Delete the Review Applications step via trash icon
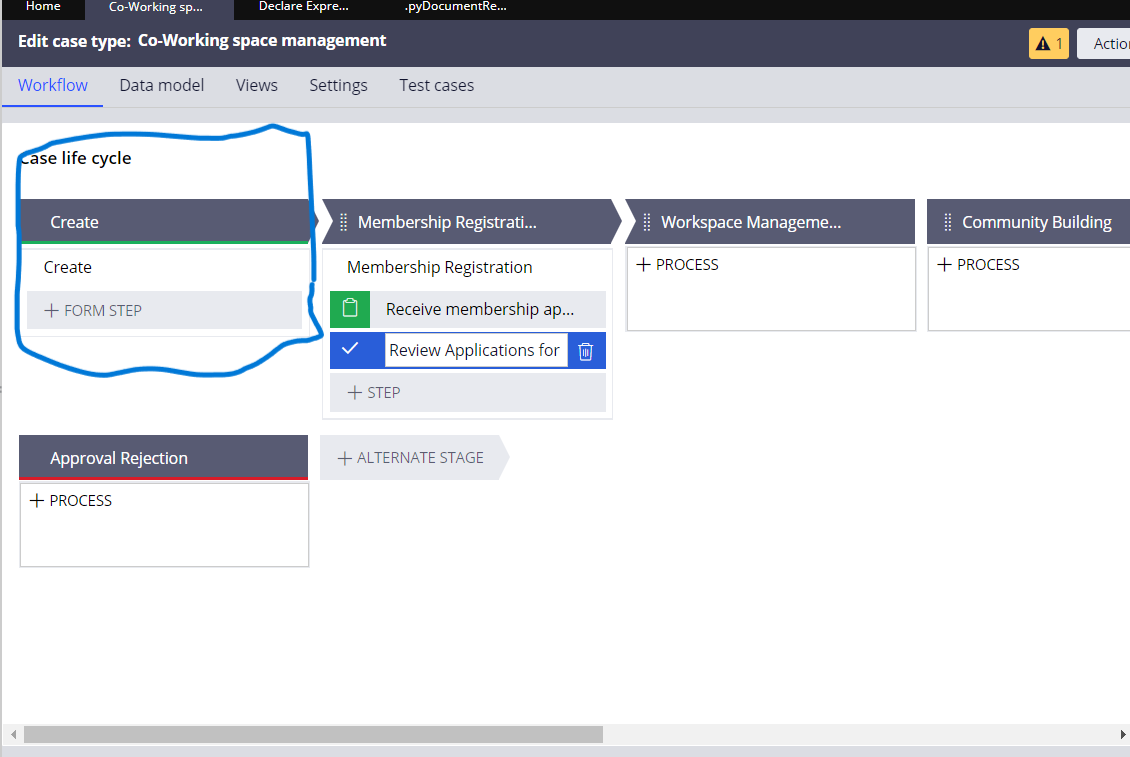Image resolution: width=1130 pixels, height=757 pixels. coord(586,350)
